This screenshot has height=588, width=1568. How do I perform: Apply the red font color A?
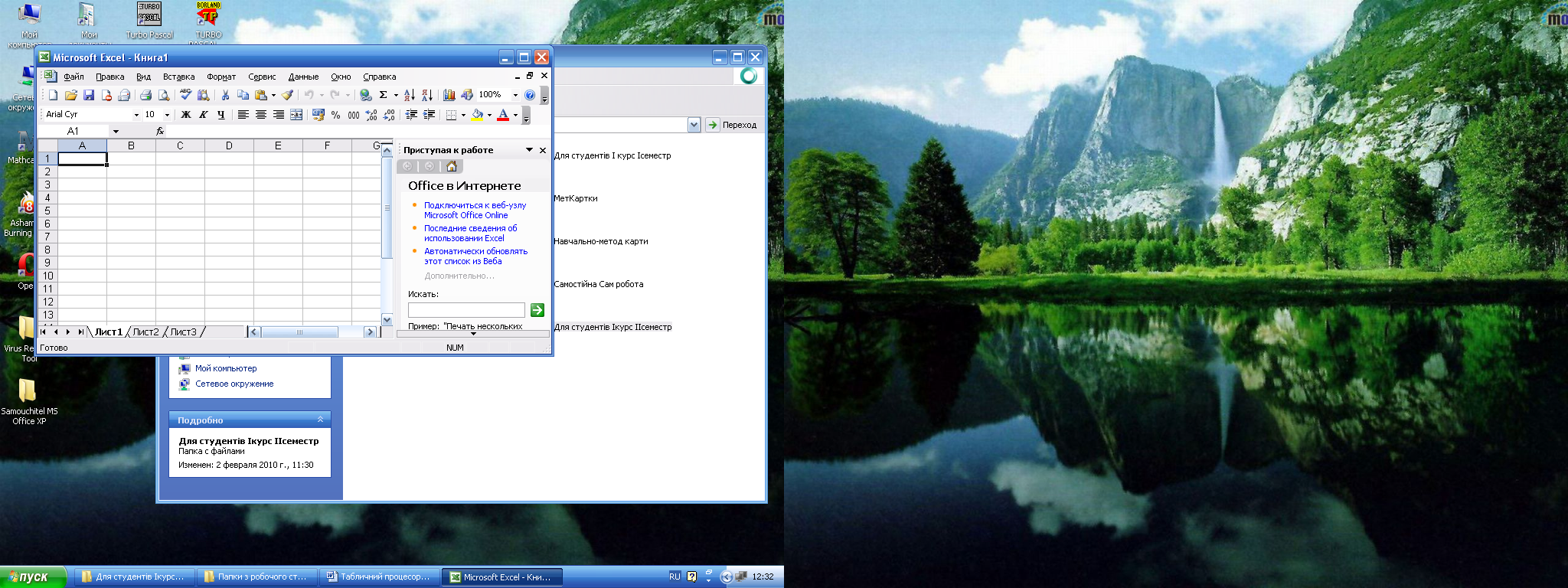pyautogui.click(x=503, y=115)
